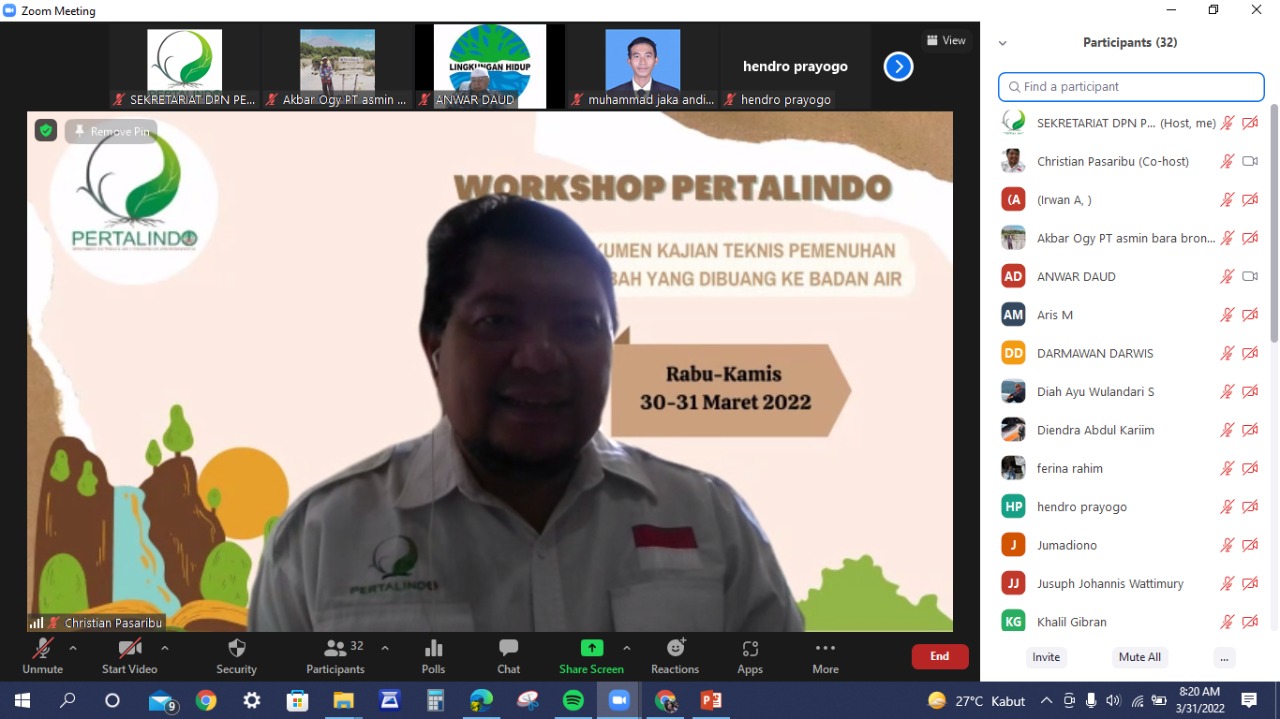The height and width of the screenshot is (719, 1280).
Task: Toggle Unmute microphone button
Action: 42,649
